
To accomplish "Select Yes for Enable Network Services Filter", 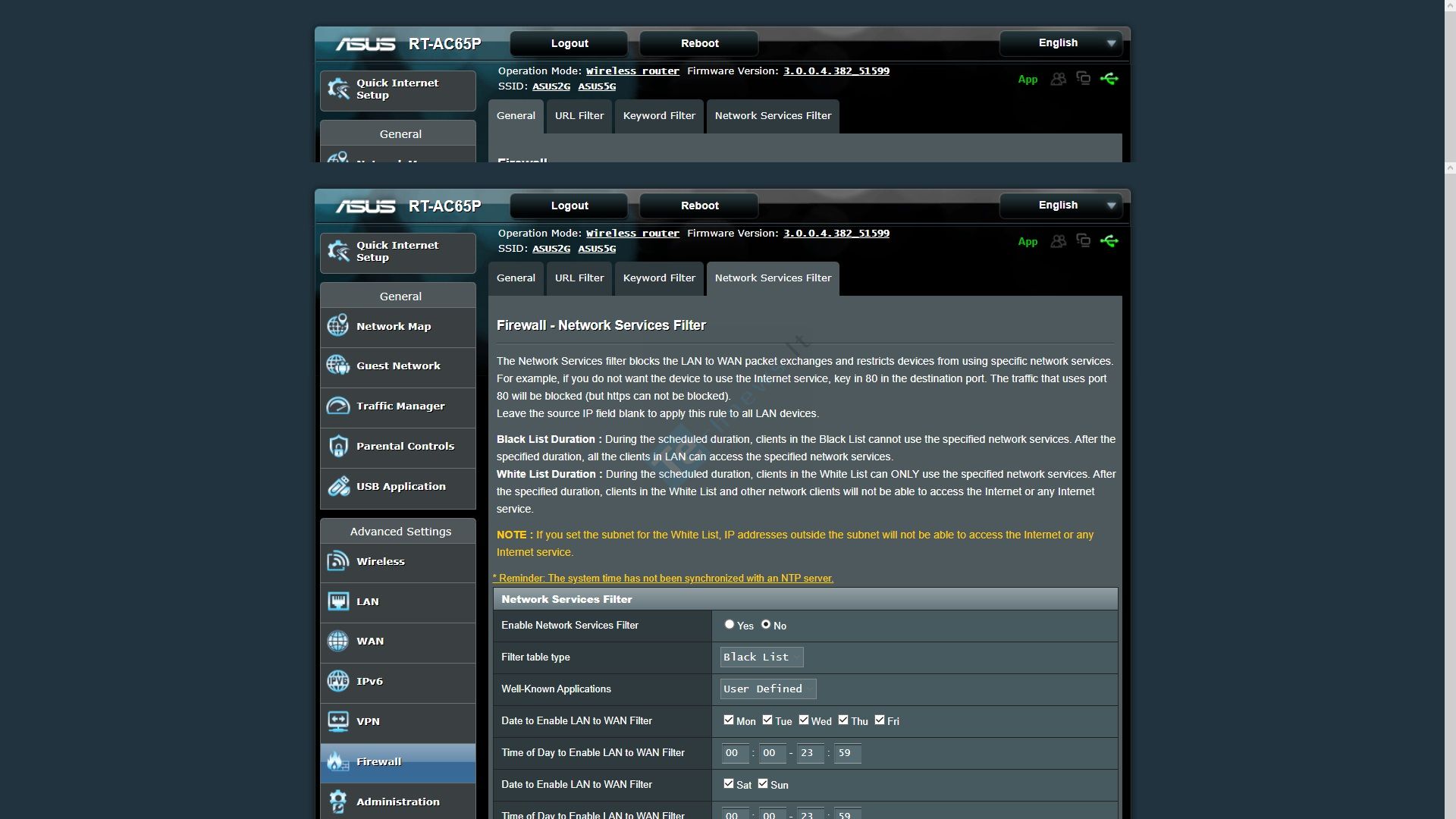I will [729, 624].
